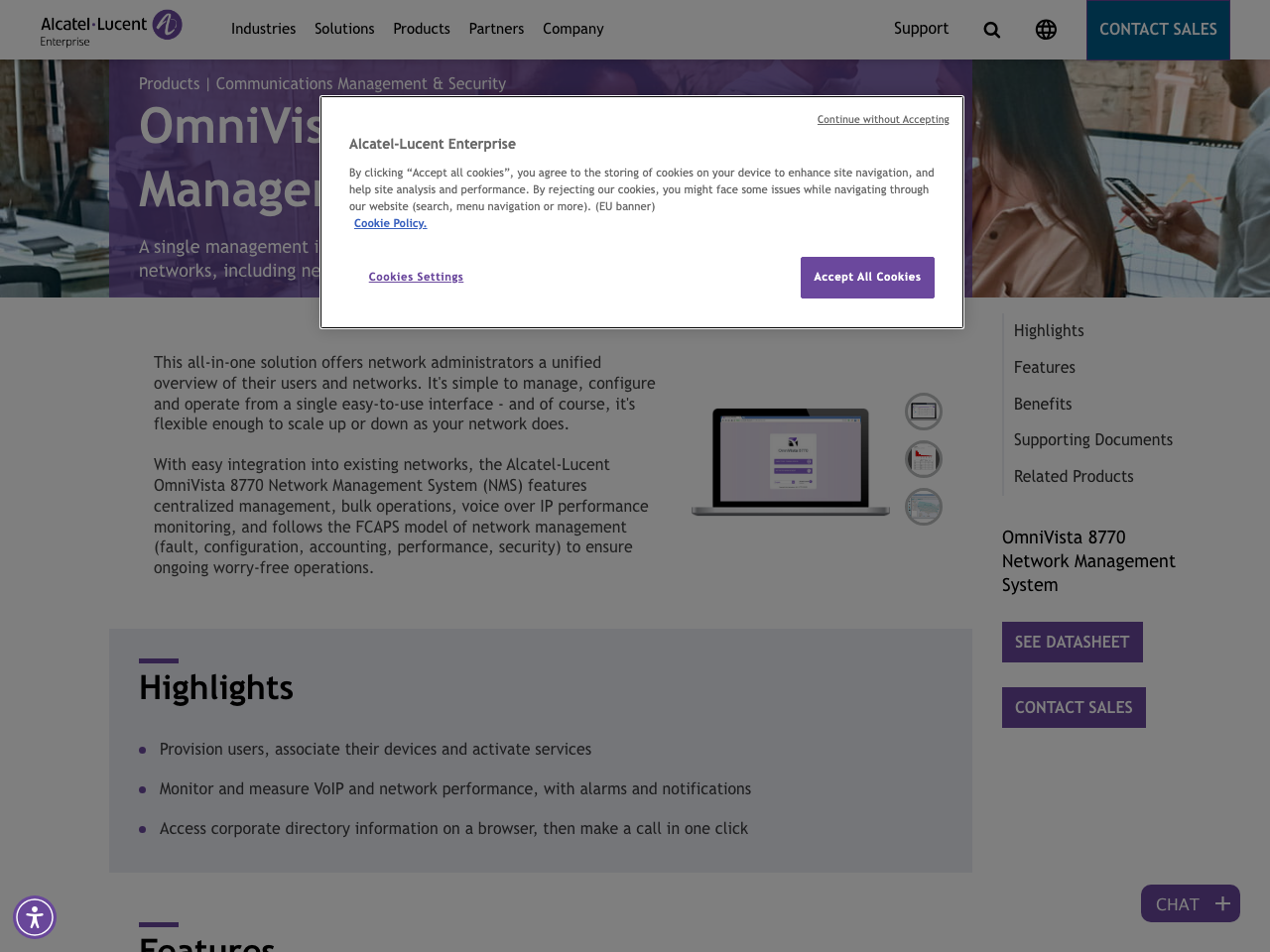Open the network map screenshot thumbnail

pos(923,506)
